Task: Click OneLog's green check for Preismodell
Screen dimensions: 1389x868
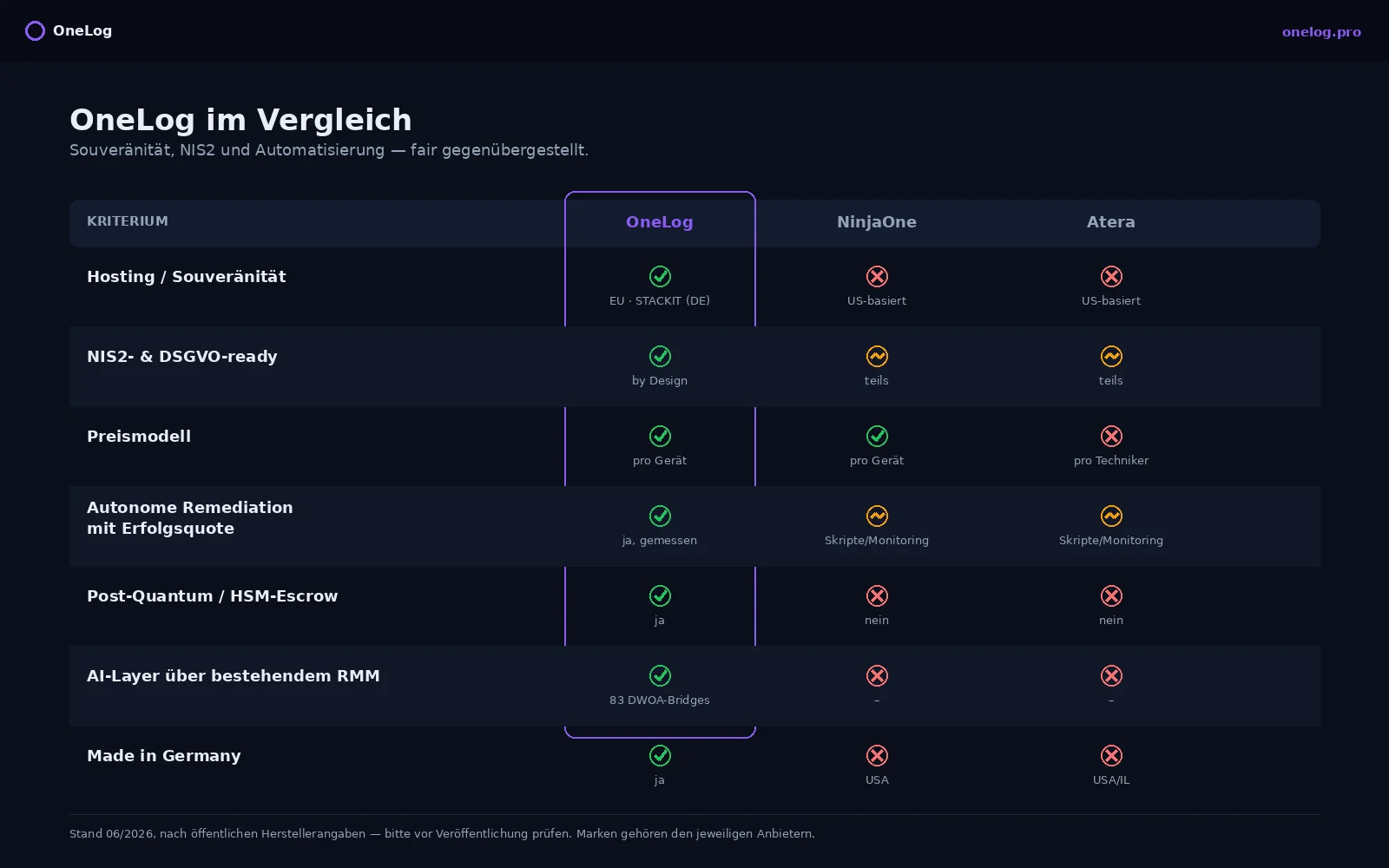Action: click(x=660, y=436)
